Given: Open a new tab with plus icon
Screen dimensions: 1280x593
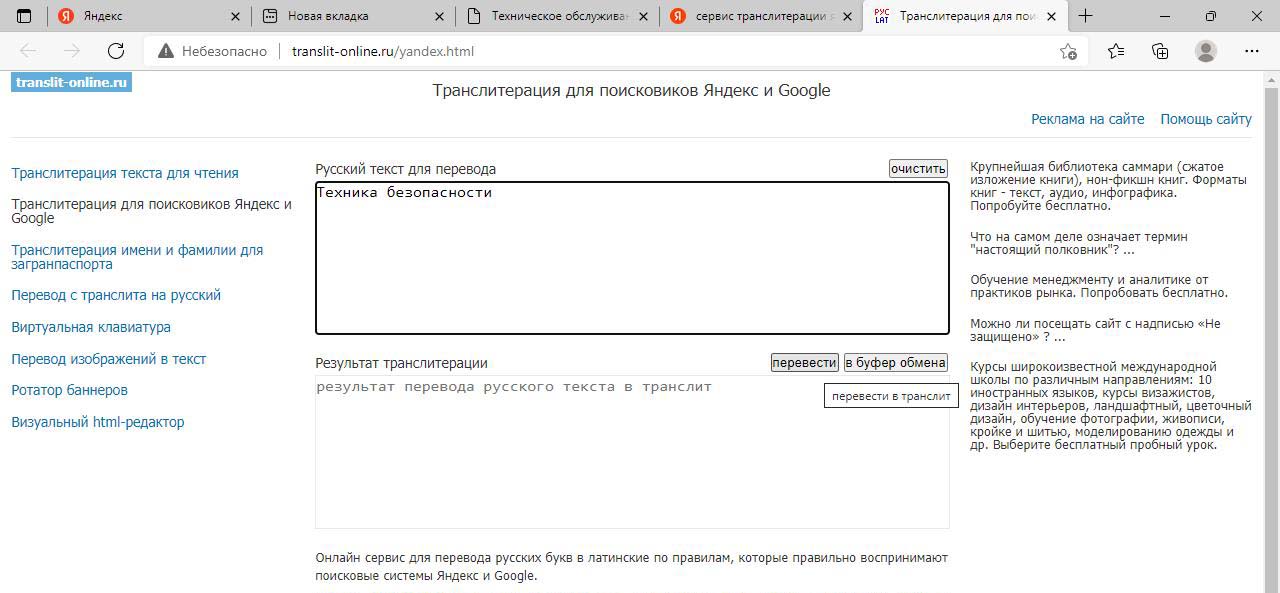Looking at the screenshot, I should pyautogui.click(x=1086, y=16).
